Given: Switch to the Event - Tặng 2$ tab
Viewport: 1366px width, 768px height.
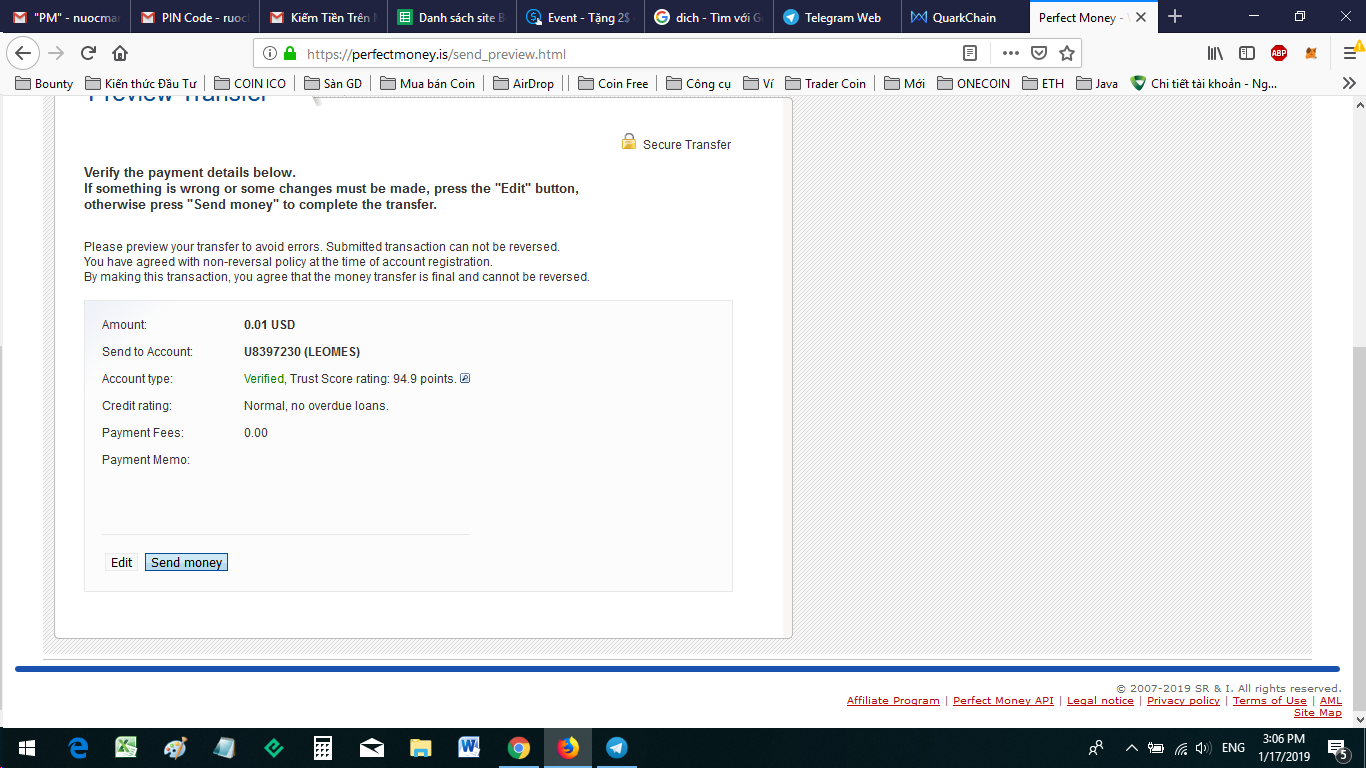Looking at the screenshot, I should pos(580,17).
